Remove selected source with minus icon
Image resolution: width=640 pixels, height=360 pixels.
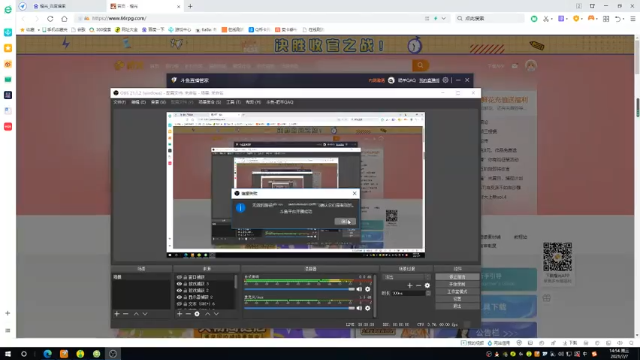coord(188,314)
